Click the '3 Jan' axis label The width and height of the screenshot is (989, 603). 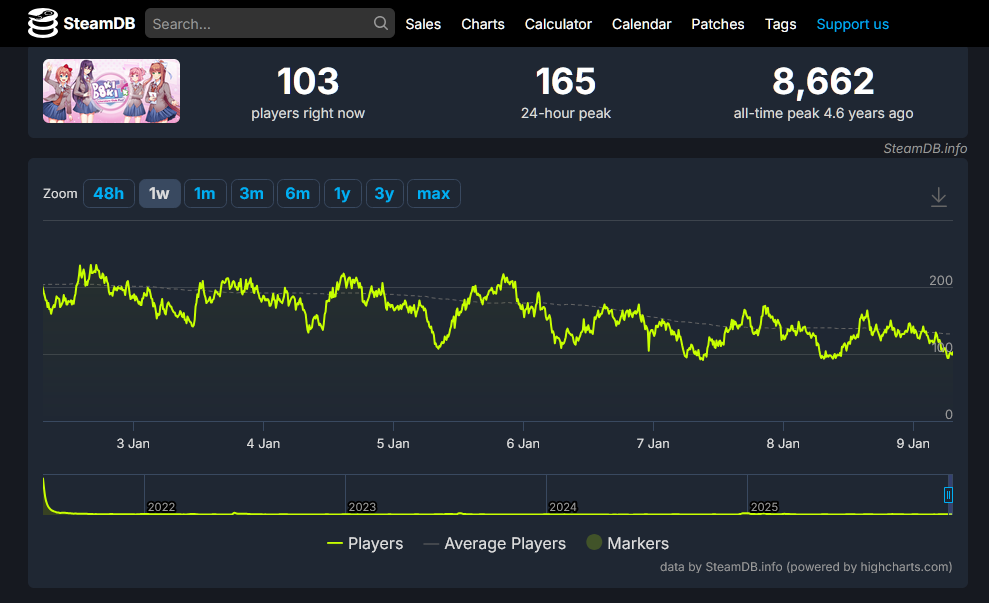(x=133, y=443)
